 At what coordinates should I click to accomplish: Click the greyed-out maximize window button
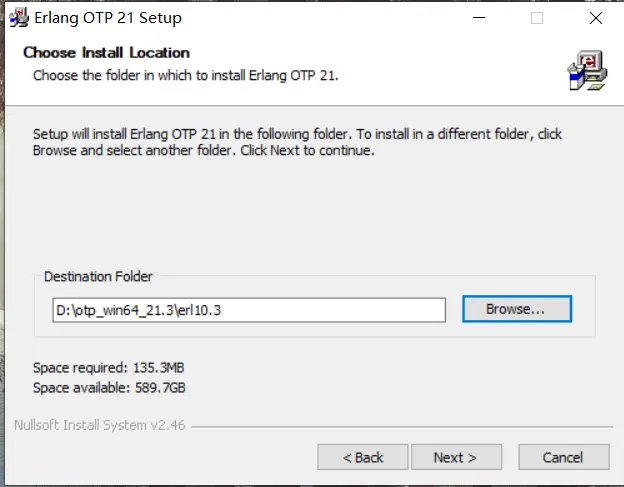[x=537, y=18]
